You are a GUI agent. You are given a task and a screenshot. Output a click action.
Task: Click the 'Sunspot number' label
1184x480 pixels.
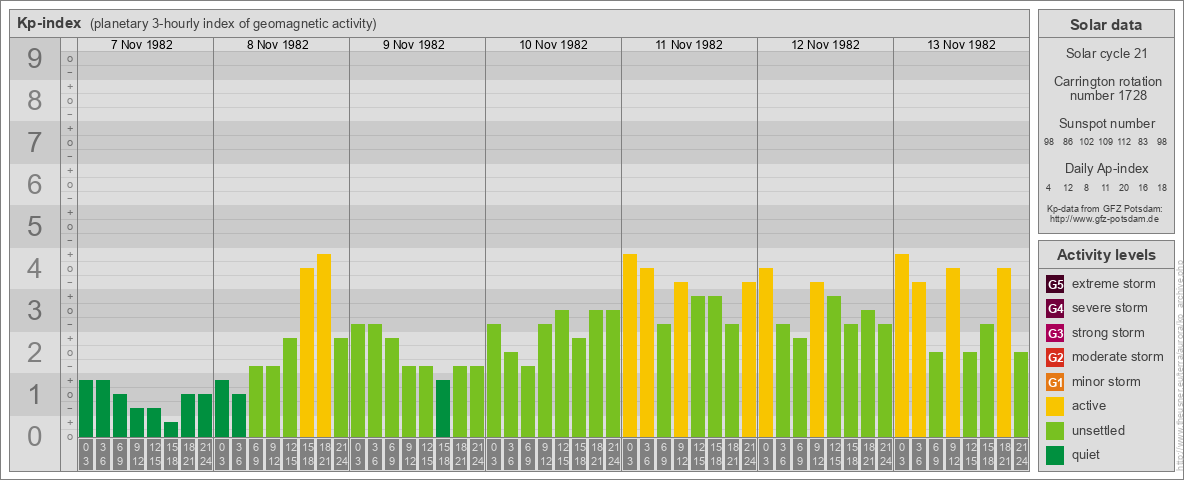click(x=1106, y=124)
